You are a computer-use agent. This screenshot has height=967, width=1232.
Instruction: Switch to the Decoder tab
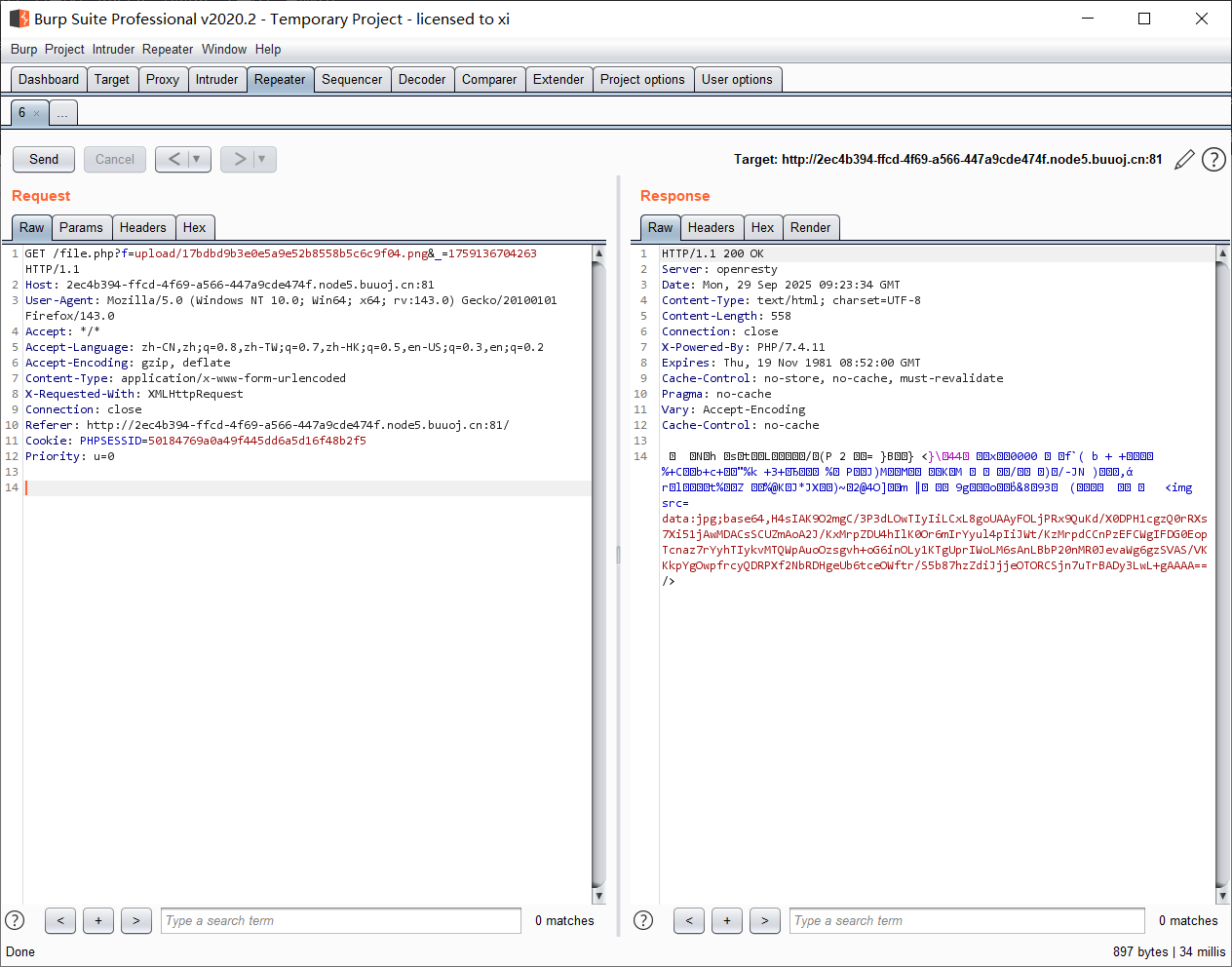[x=422, y=80]
